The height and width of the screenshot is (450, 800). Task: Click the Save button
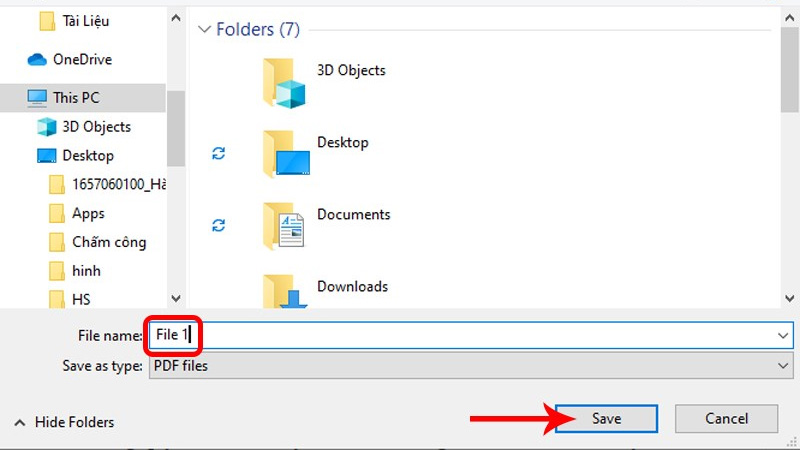[606, 419]
